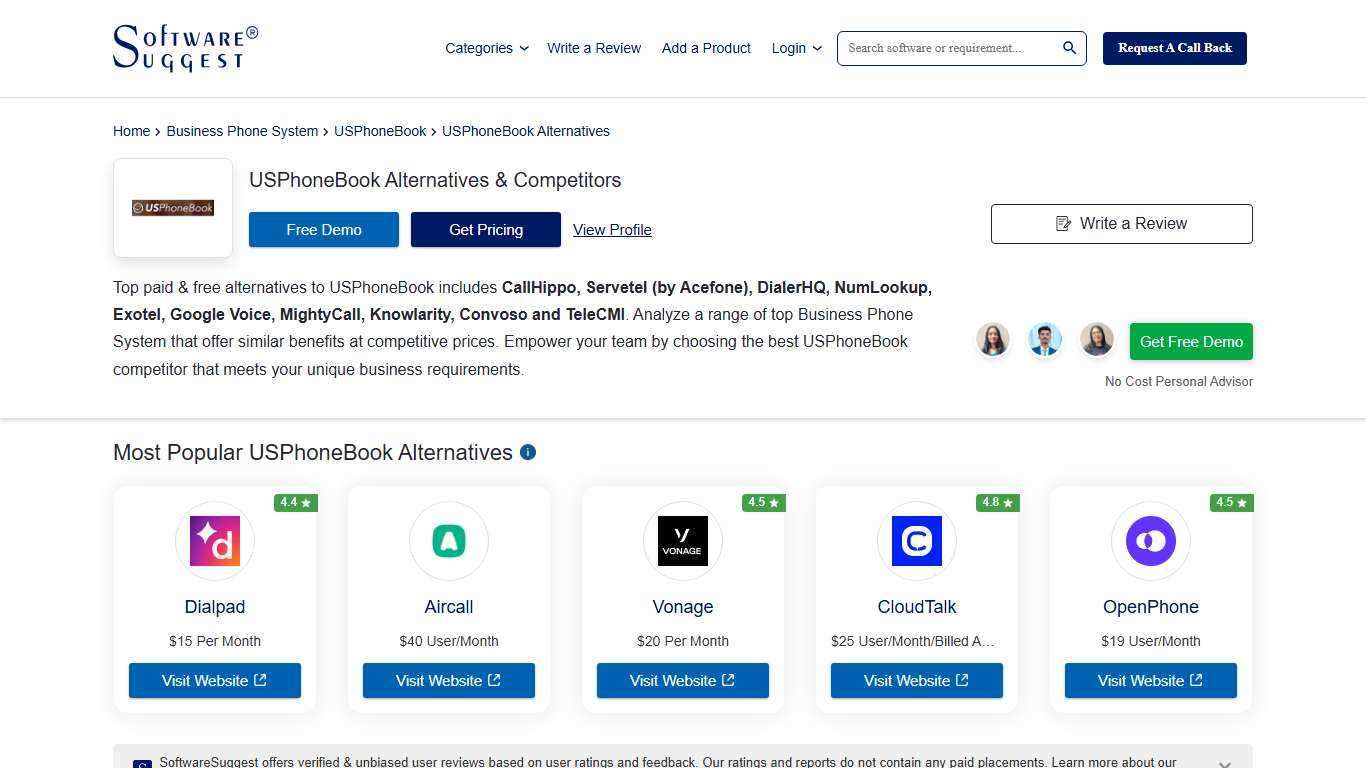The image size is (1366, 768).
Task: Expand the Categories dropdown
Action: click(x=487, y=48)
